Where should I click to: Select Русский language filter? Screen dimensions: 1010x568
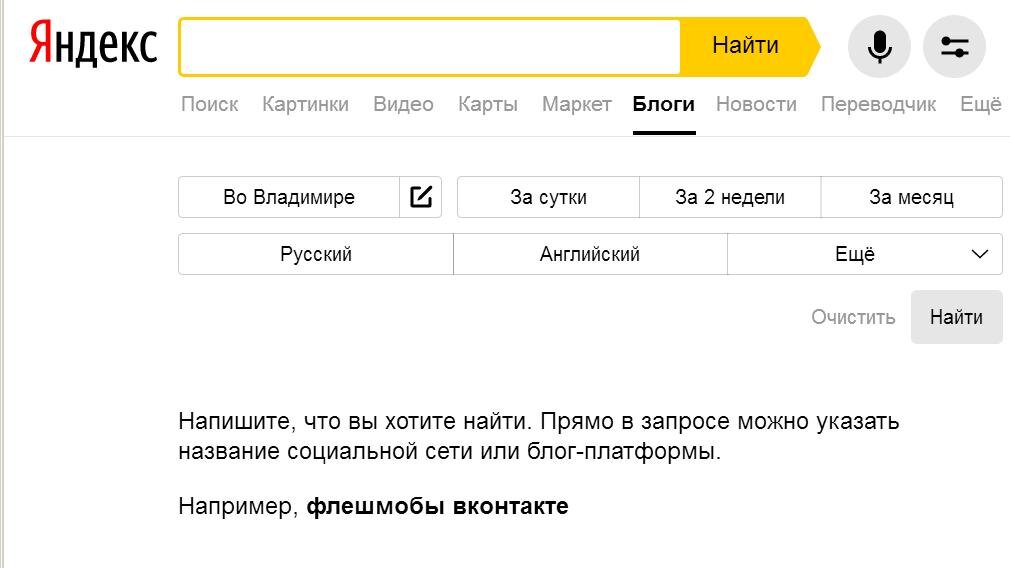click(x=316, y=254)
